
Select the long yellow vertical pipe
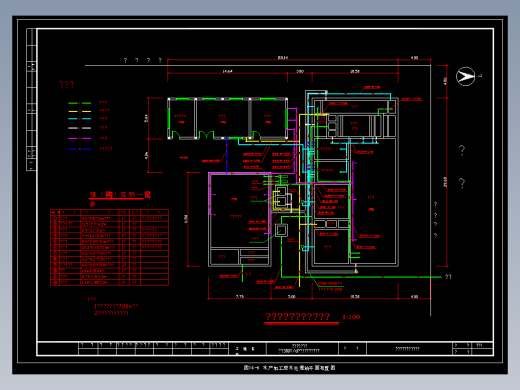(299, 200)
